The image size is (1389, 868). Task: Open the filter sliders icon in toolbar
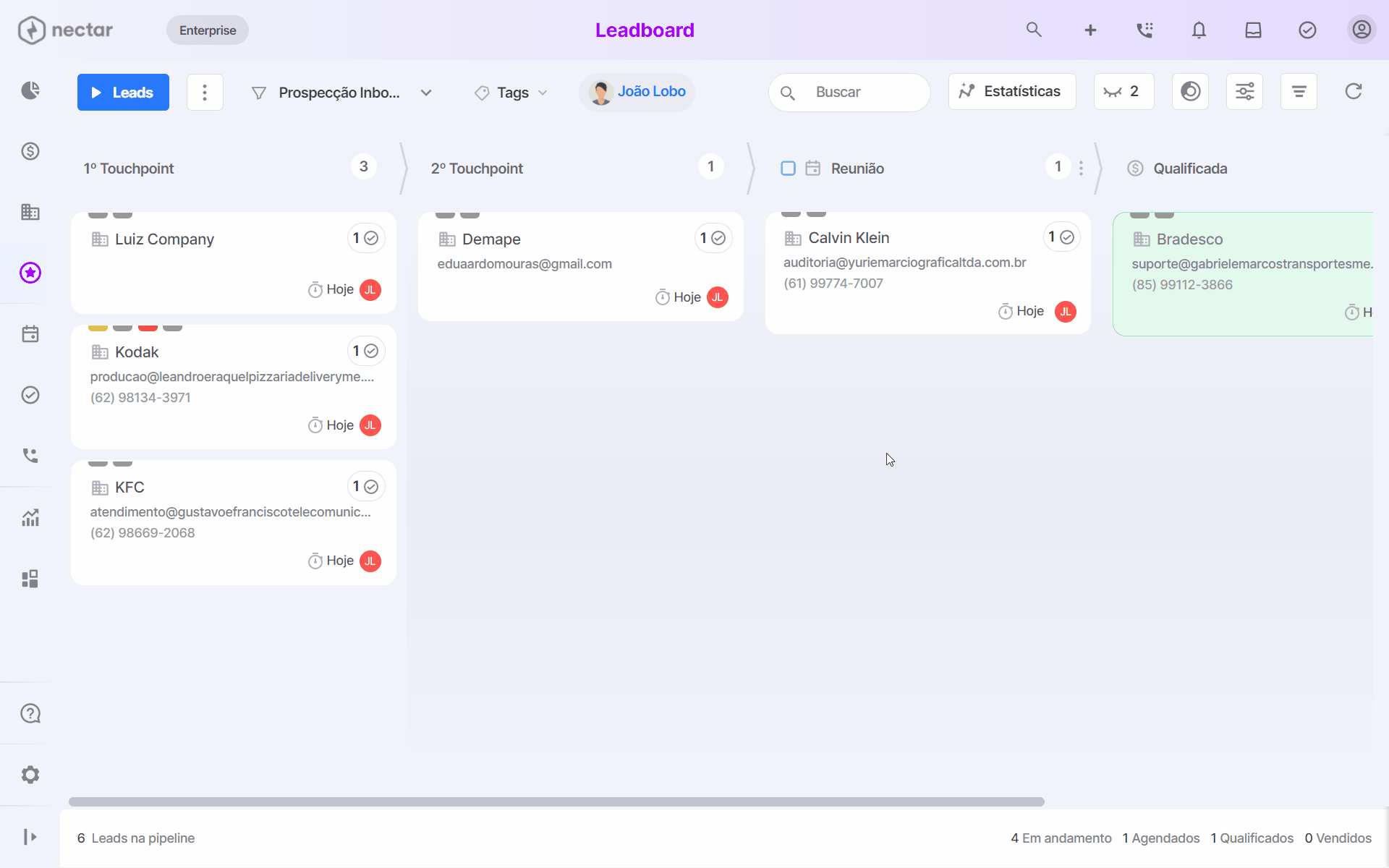tap(1244, 91)
